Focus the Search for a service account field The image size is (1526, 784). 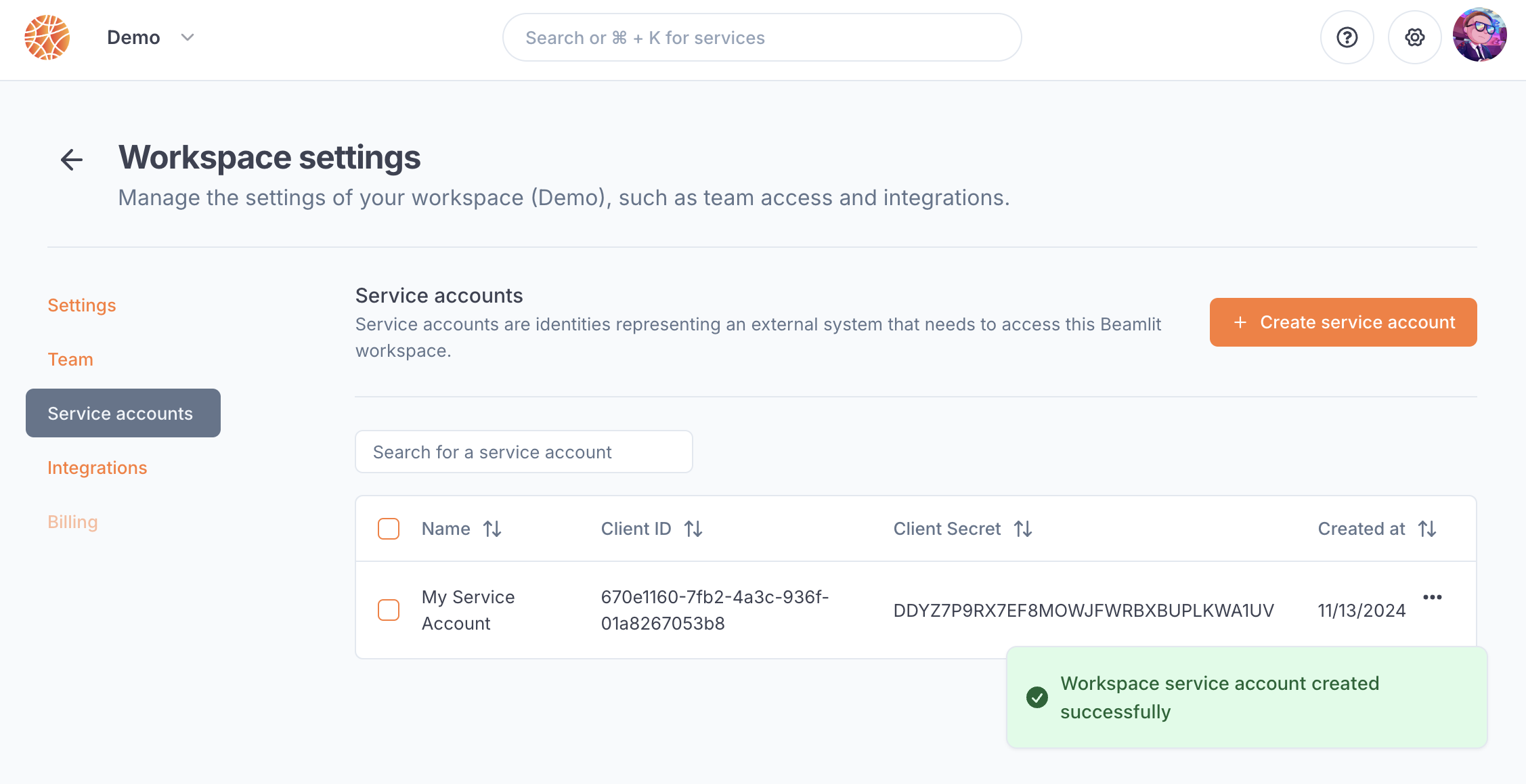[523, 452]
